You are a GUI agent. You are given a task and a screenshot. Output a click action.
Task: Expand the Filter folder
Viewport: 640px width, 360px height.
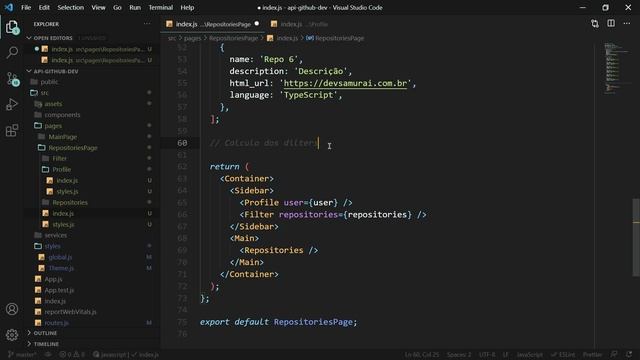click(x=59, y=158)
